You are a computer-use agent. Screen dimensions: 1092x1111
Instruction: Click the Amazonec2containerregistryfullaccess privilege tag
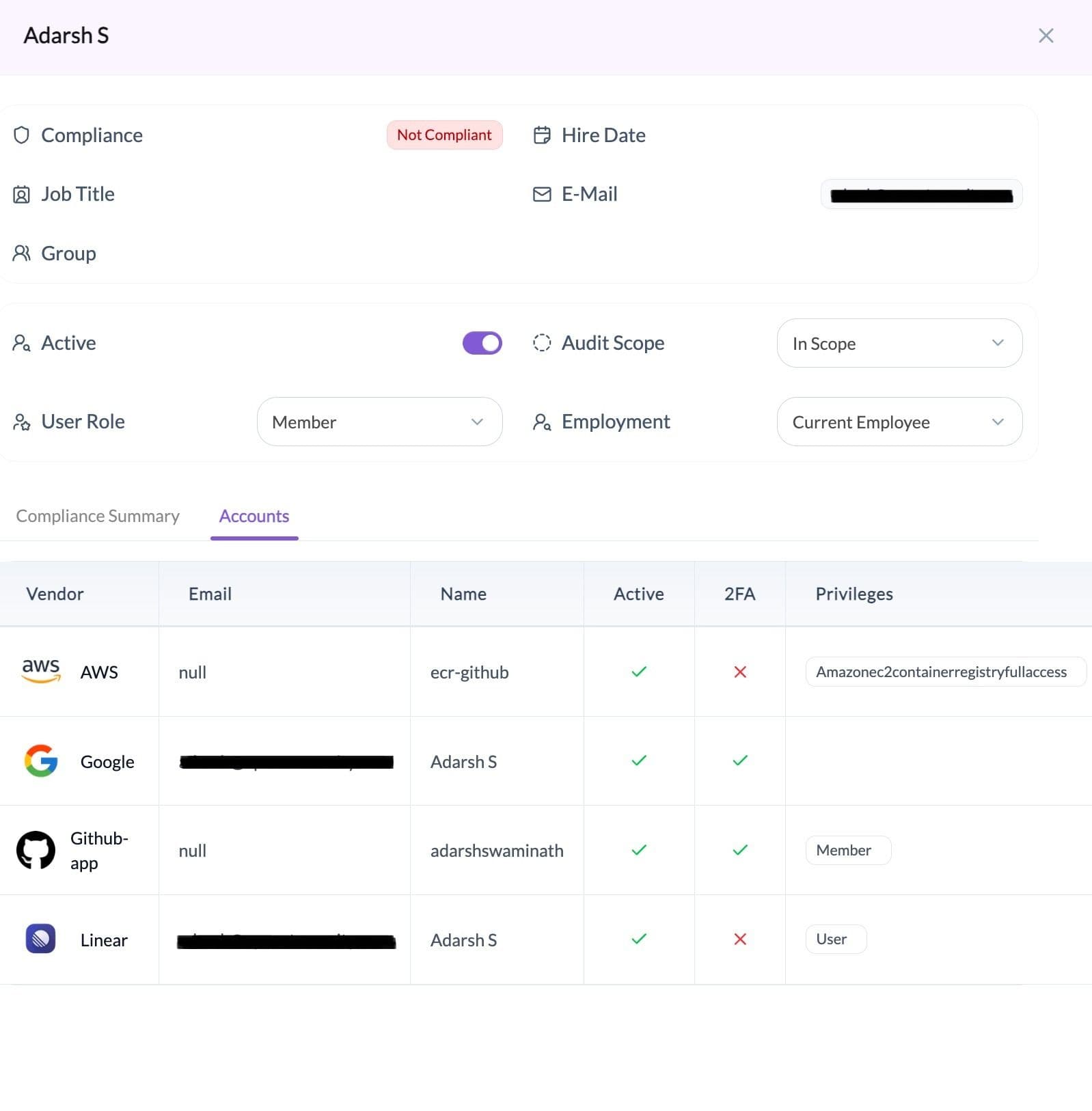coord(941,672)
